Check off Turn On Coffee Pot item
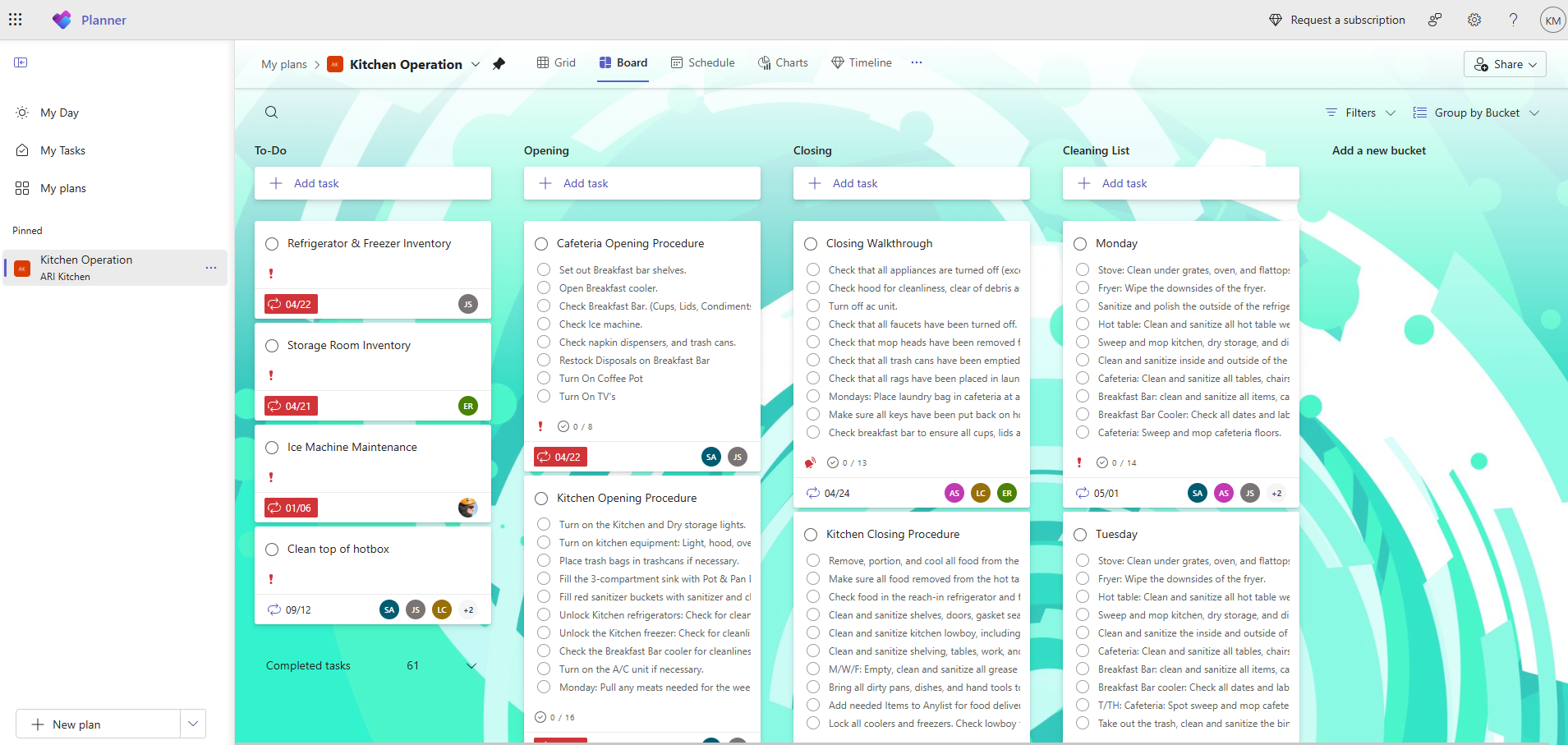The height and width of the screenshot is (745, 1568). coord(543,378)
